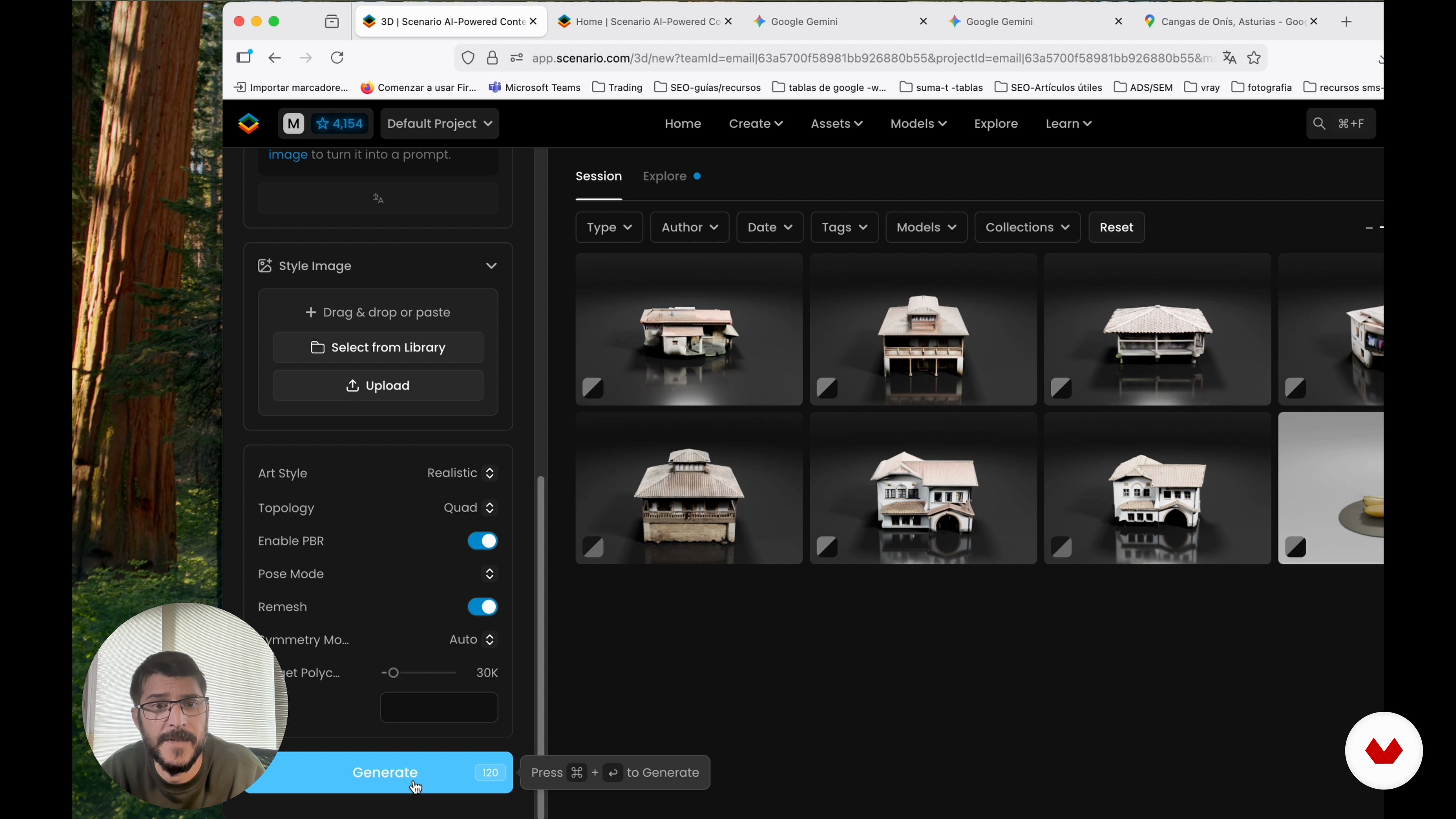Click Select from Library
Image resolution: width=1456 pixels, height=819 pixels.
pyautogui.click(x=378, y=348)
